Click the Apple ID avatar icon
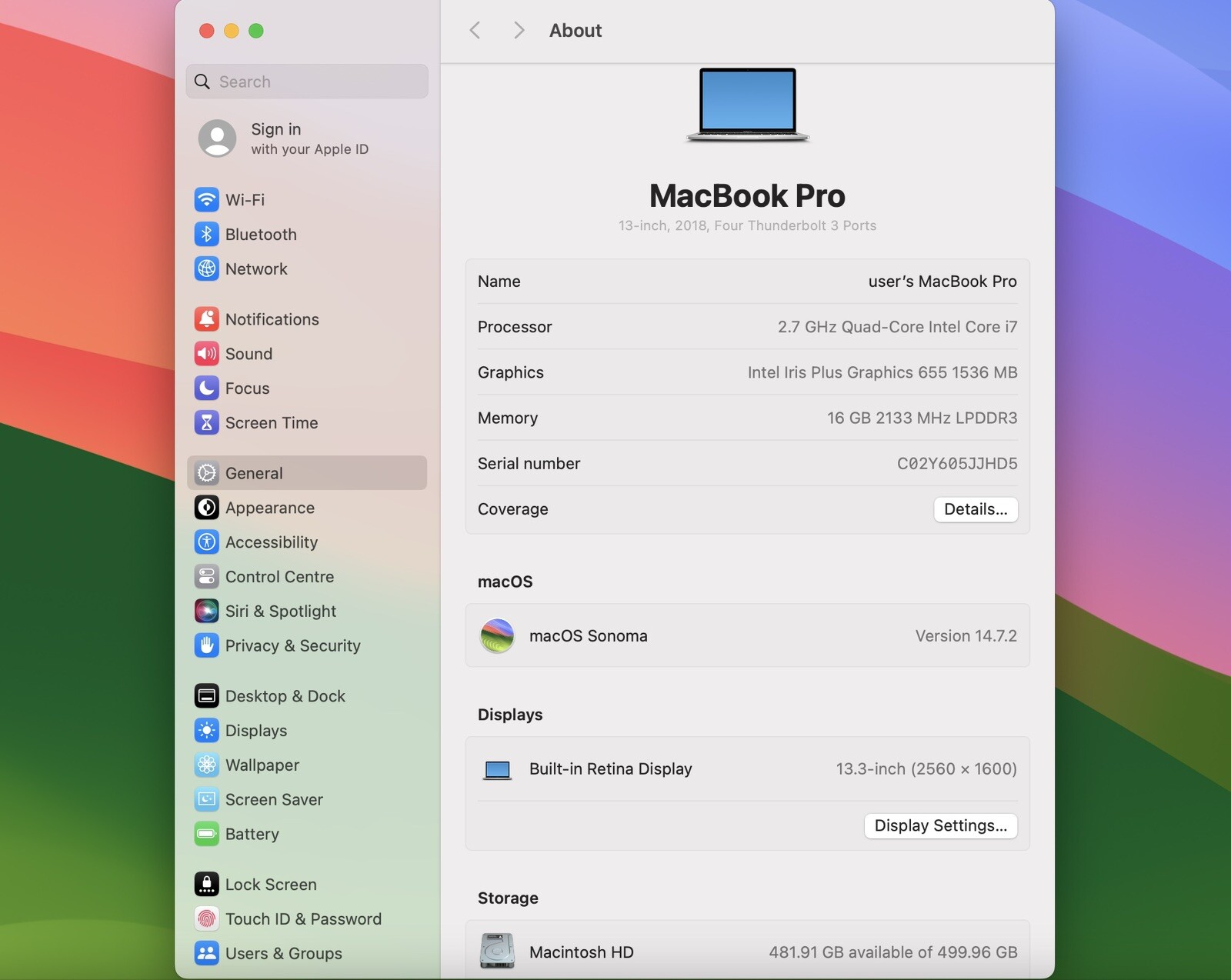 (x=217, y=138)
